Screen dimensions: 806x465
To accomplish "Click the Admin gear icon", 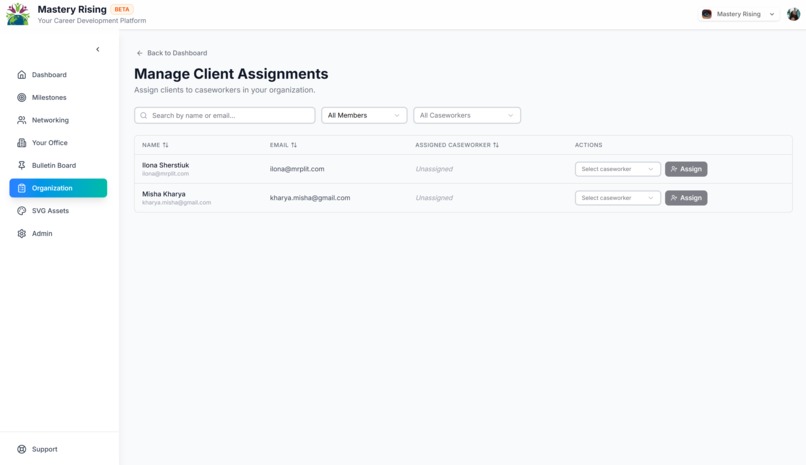I will click(22, 233).
